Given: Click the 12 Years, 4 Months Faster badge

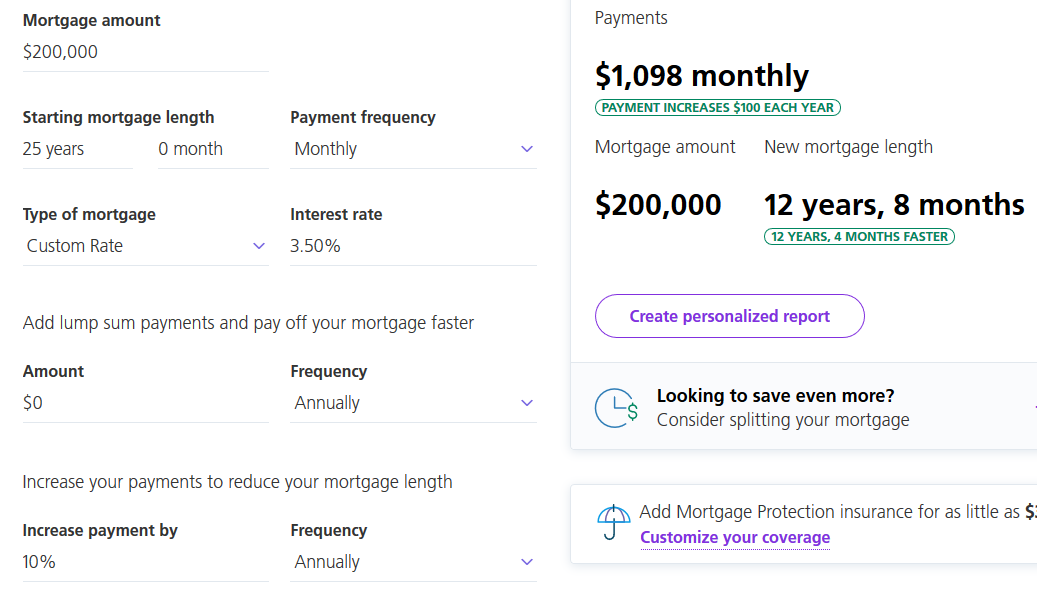Looking at the screenshot, I should click(859, 237).
